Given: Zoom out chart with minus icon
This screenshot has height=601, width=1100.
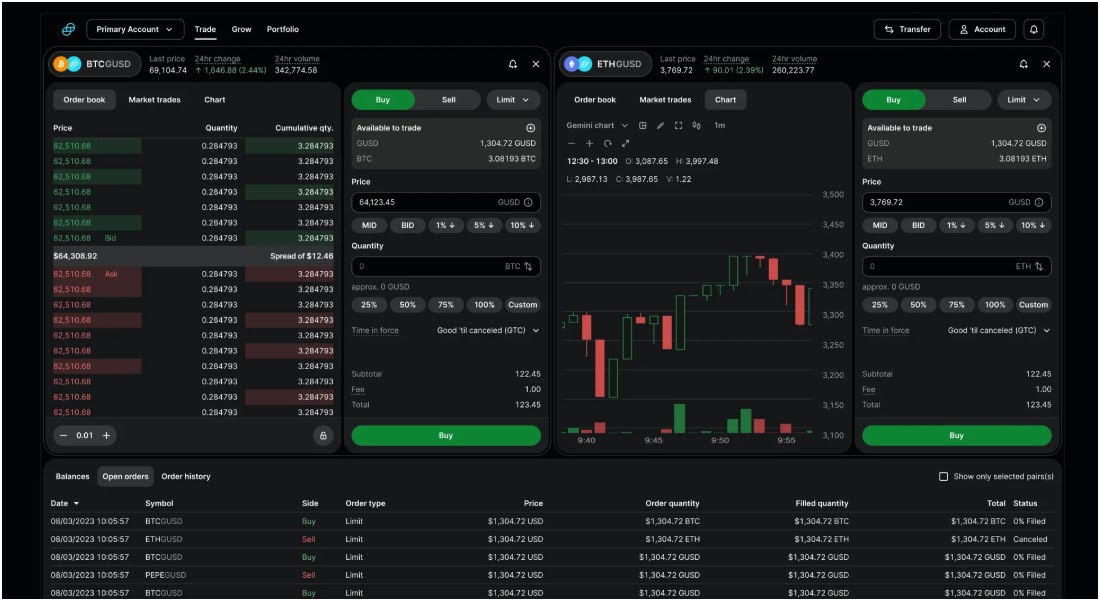Looking at the screenshot, I should tap(571, 143).
